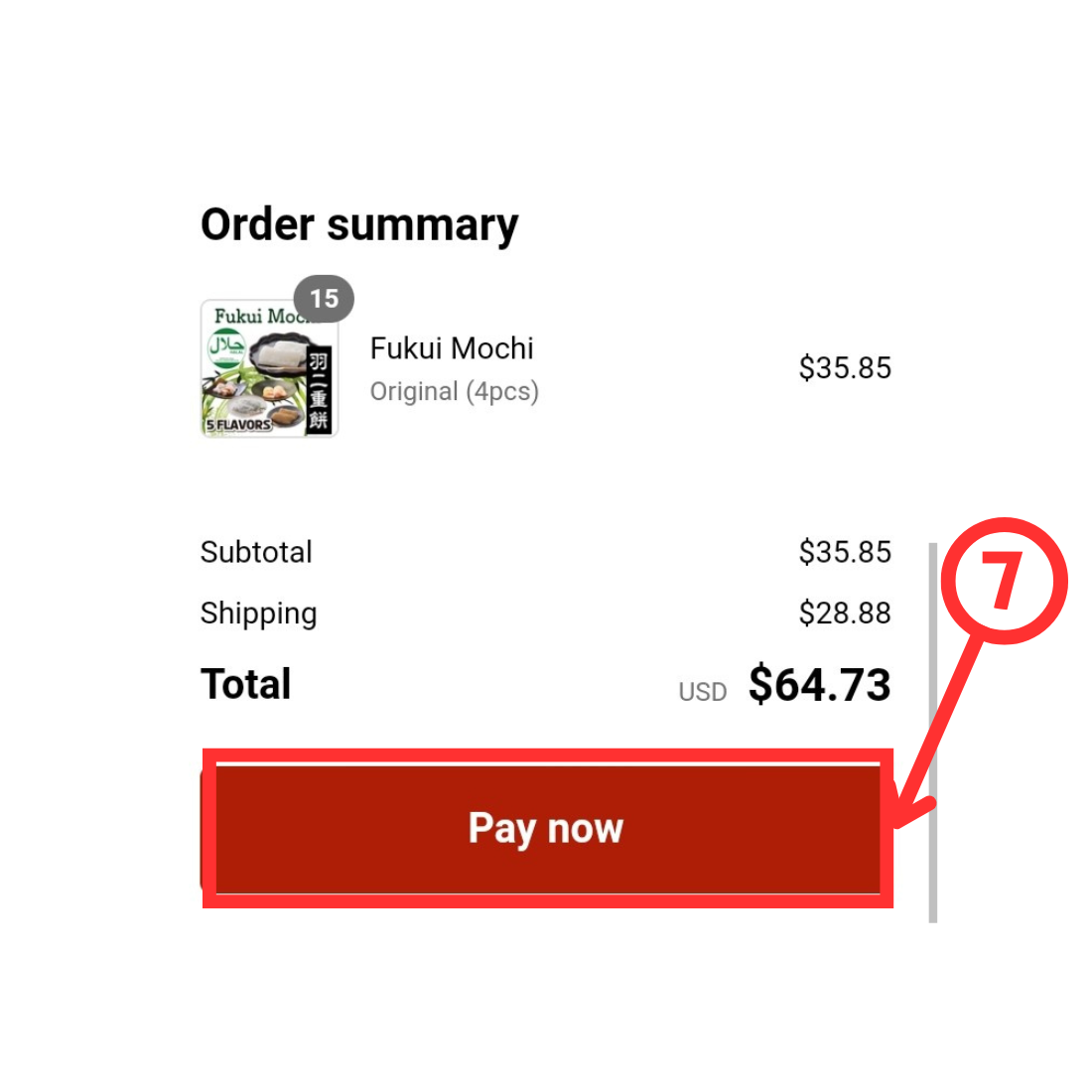
Task: Click the green Halal logo in thumbnail
Action: (x=226, y=347)
